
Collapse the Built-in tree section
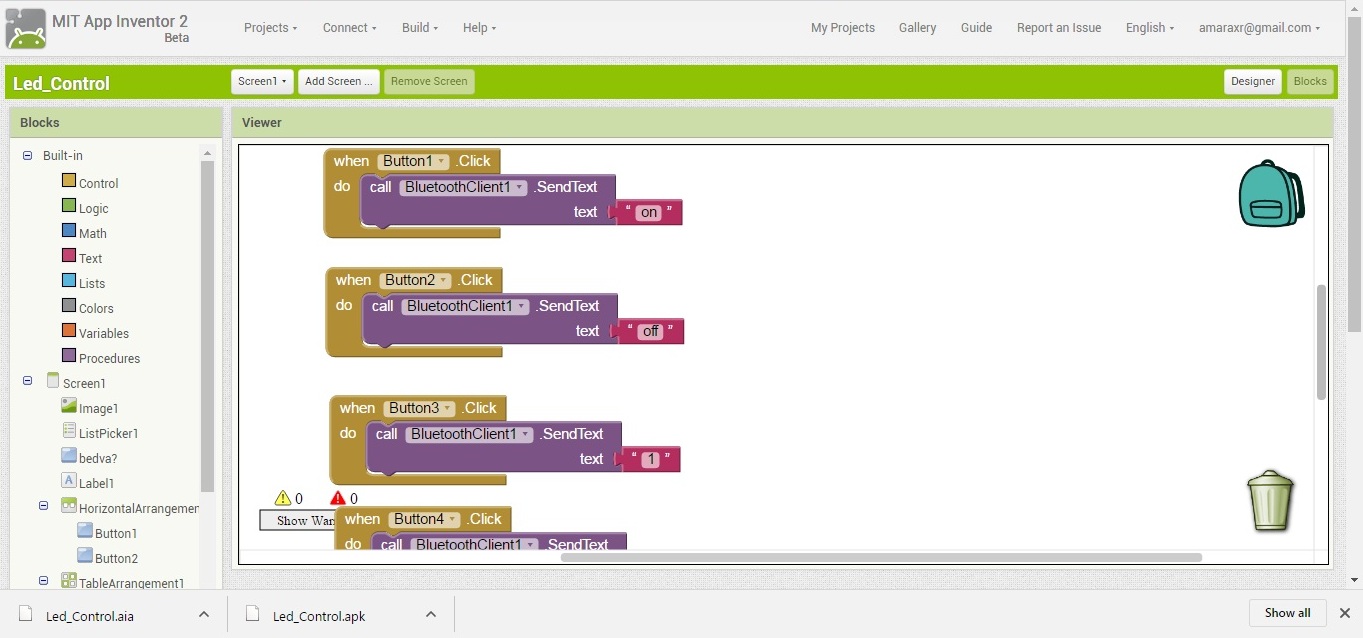point(27,156)
